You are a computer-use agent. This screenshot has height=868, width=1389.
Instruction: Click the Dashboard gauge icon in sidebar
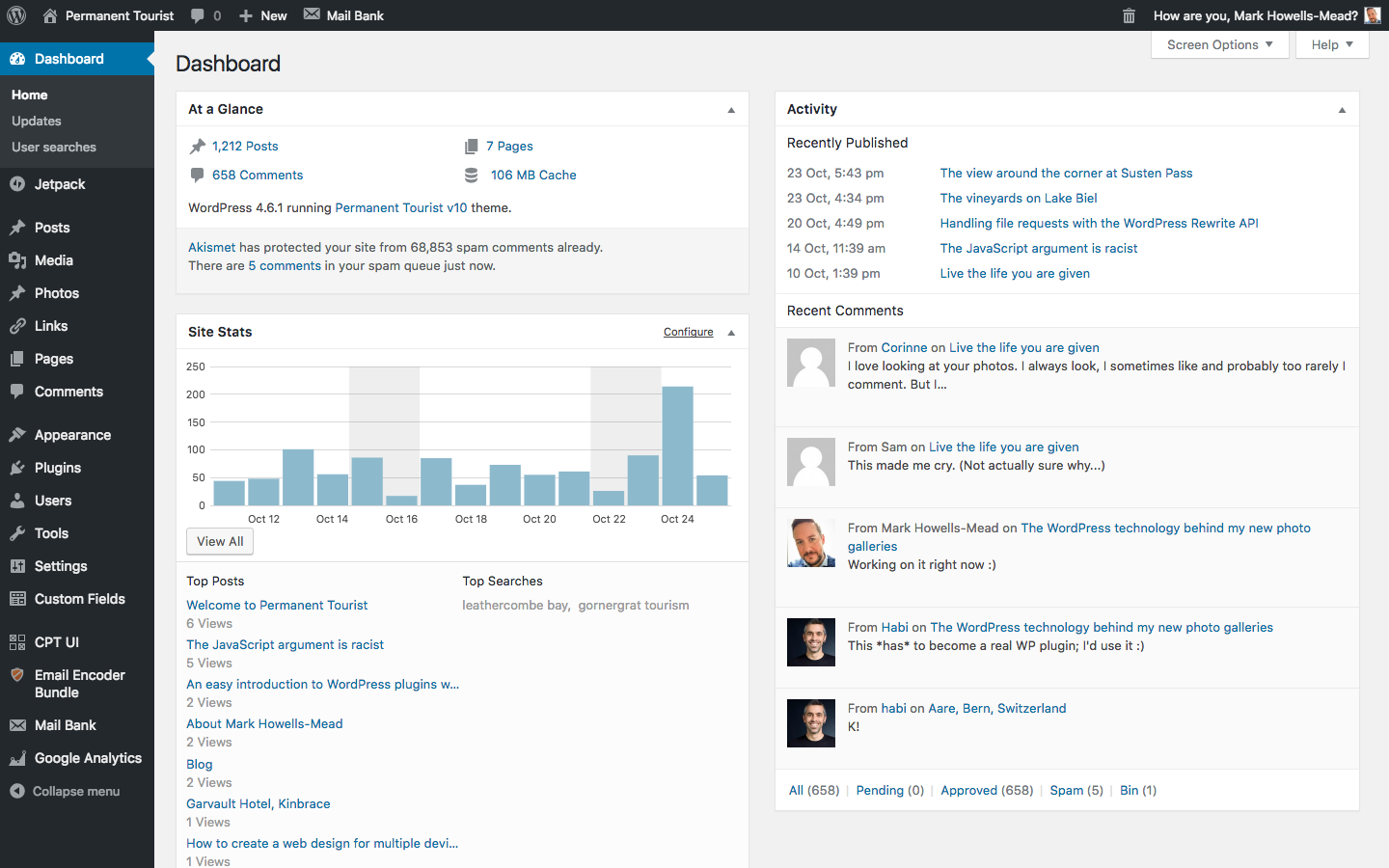(x=17, y=59)
